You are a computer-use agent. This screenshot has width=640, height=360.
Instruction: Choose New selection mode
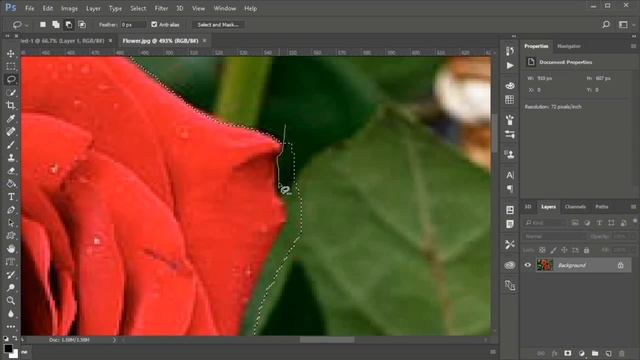point(42,24)
